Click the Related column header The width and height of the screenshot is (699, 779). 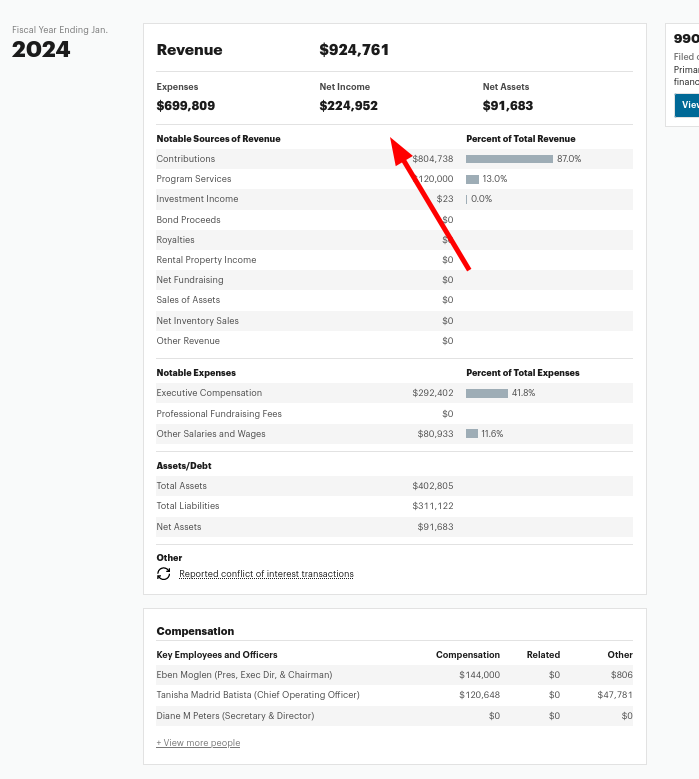(543, 655)
